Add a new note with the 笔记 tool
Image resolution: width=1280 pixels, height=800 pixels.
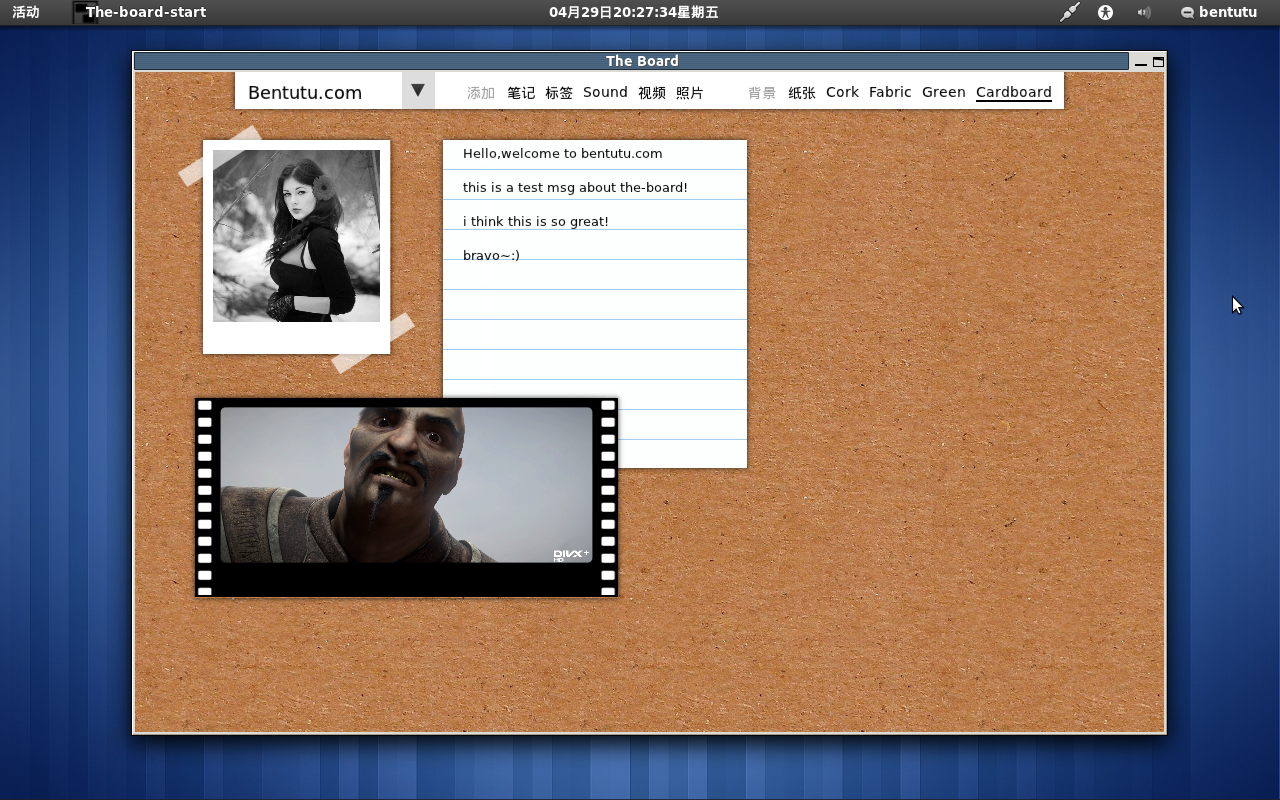[521, 92]
